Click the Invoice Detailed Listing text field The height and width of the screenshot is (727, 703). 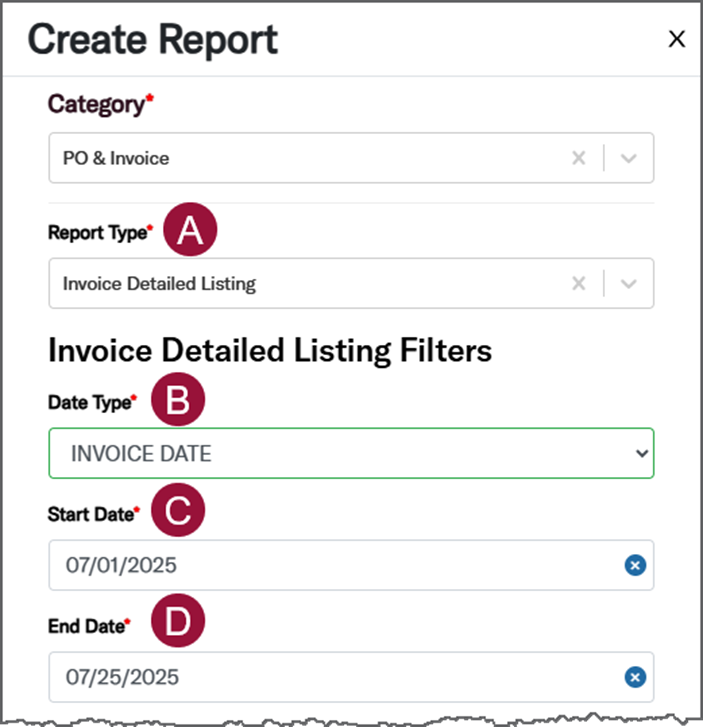[x=300, y=284]
